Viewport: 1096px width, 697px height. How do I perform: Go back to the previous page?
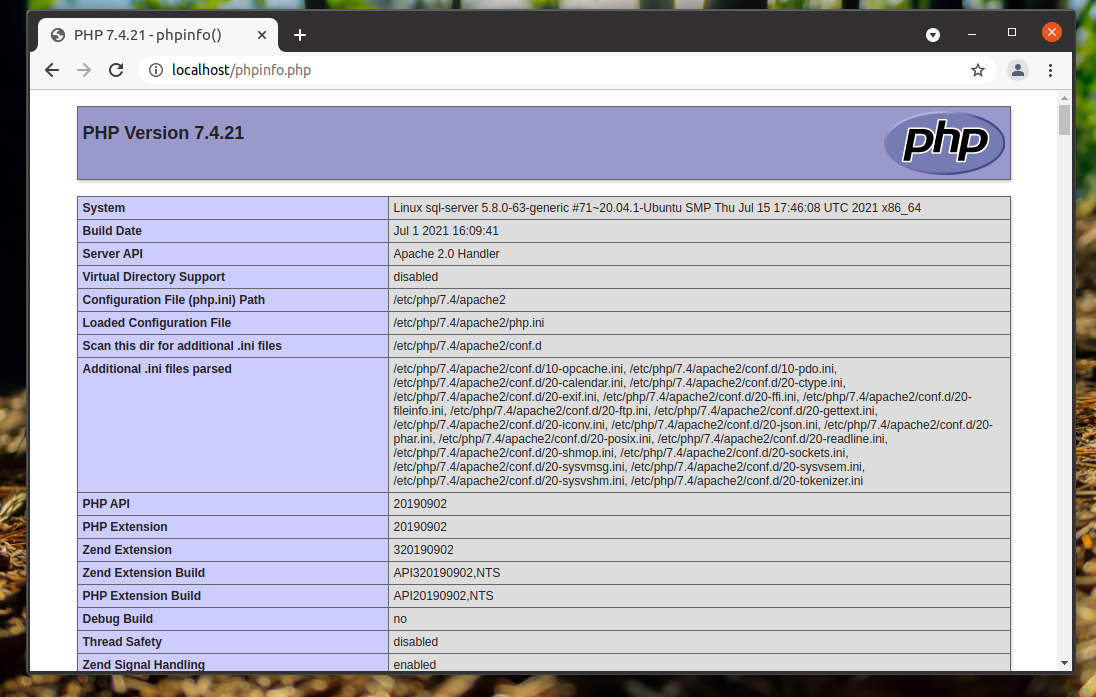tap(52, 70)
